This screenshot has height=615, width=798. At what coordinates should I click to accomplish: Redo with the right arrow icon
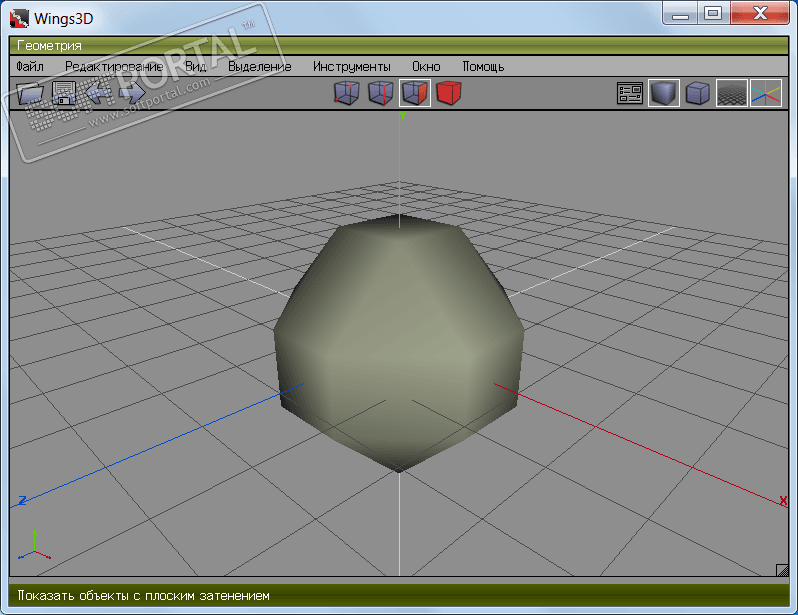[132, 93]
